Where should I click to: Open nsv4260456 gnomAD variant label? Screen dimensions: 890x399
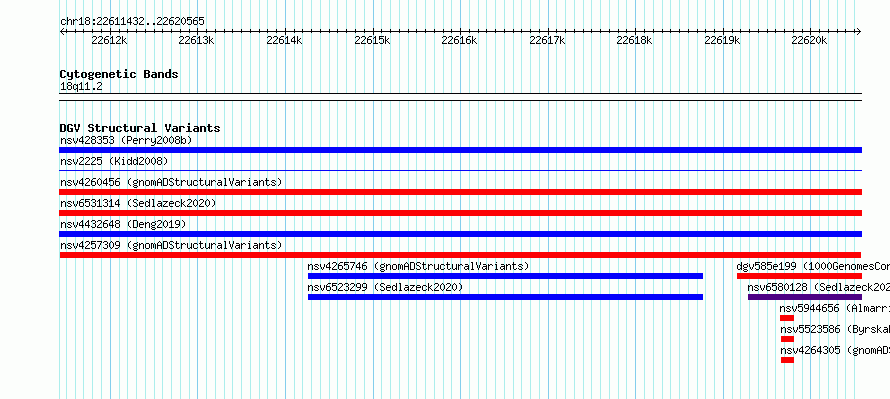coord(171,182)
